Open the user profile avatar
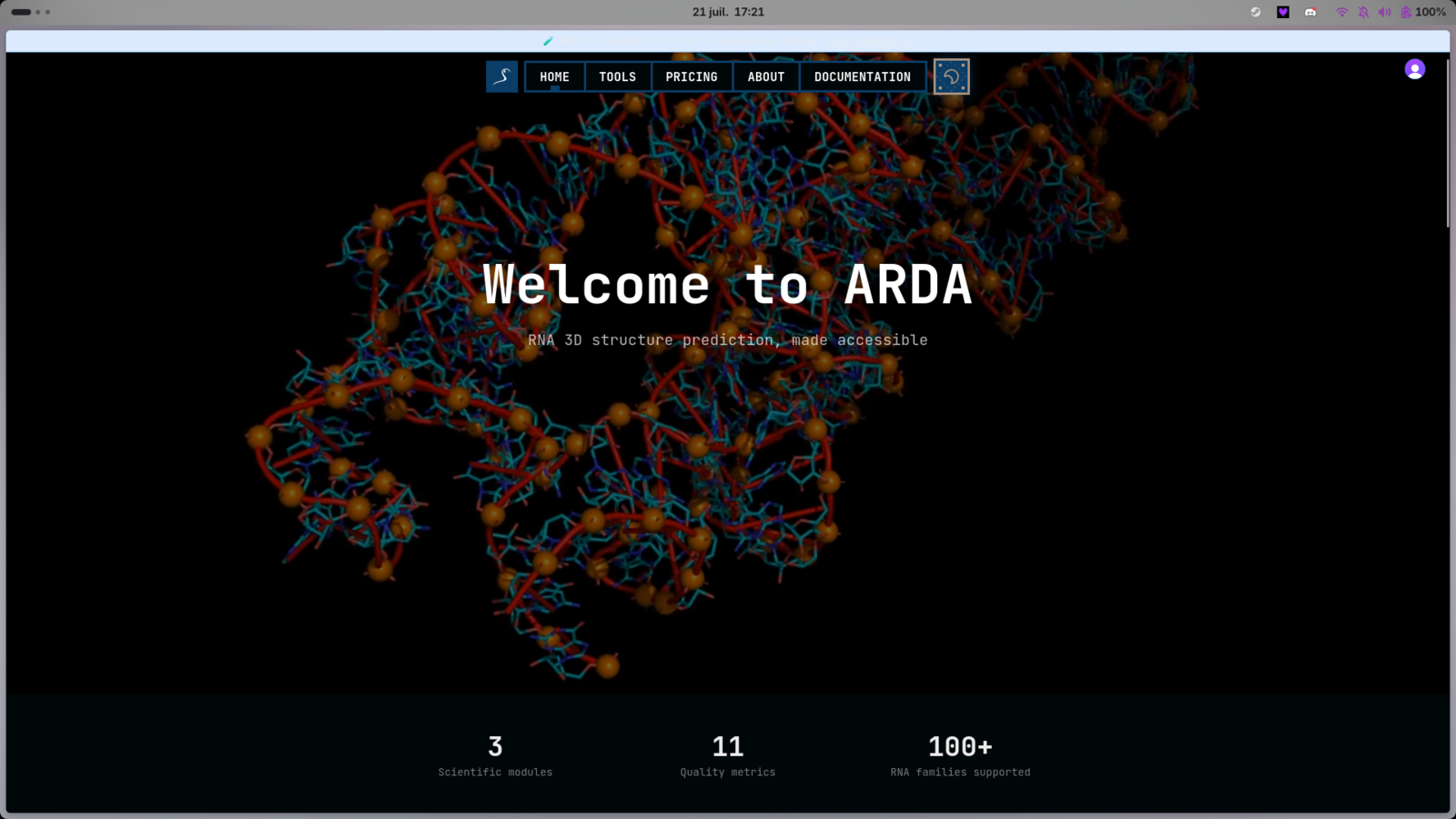 [x=1414, y=69]
